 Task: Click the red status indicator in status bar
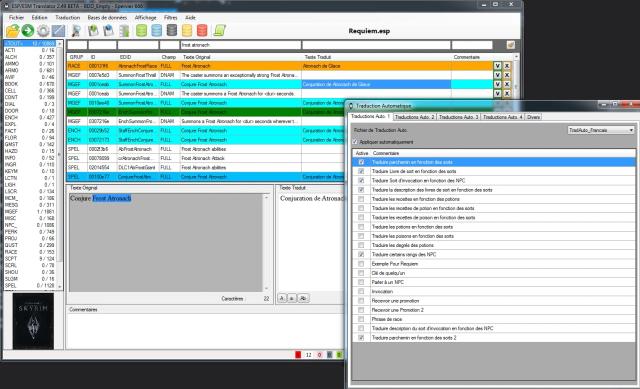(x=298, y=355)
